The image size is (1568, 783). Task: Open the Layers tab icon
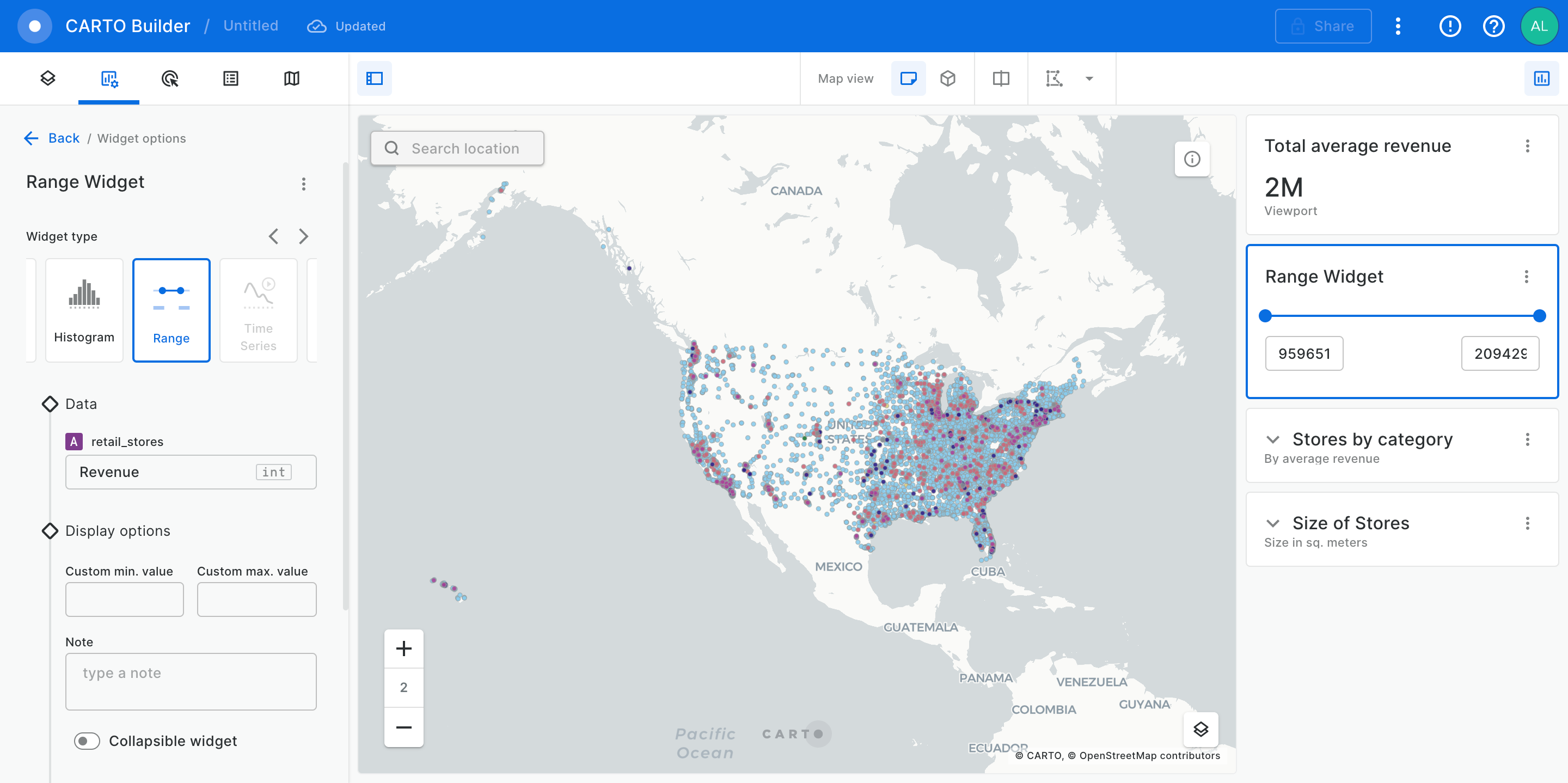(47, 78)
